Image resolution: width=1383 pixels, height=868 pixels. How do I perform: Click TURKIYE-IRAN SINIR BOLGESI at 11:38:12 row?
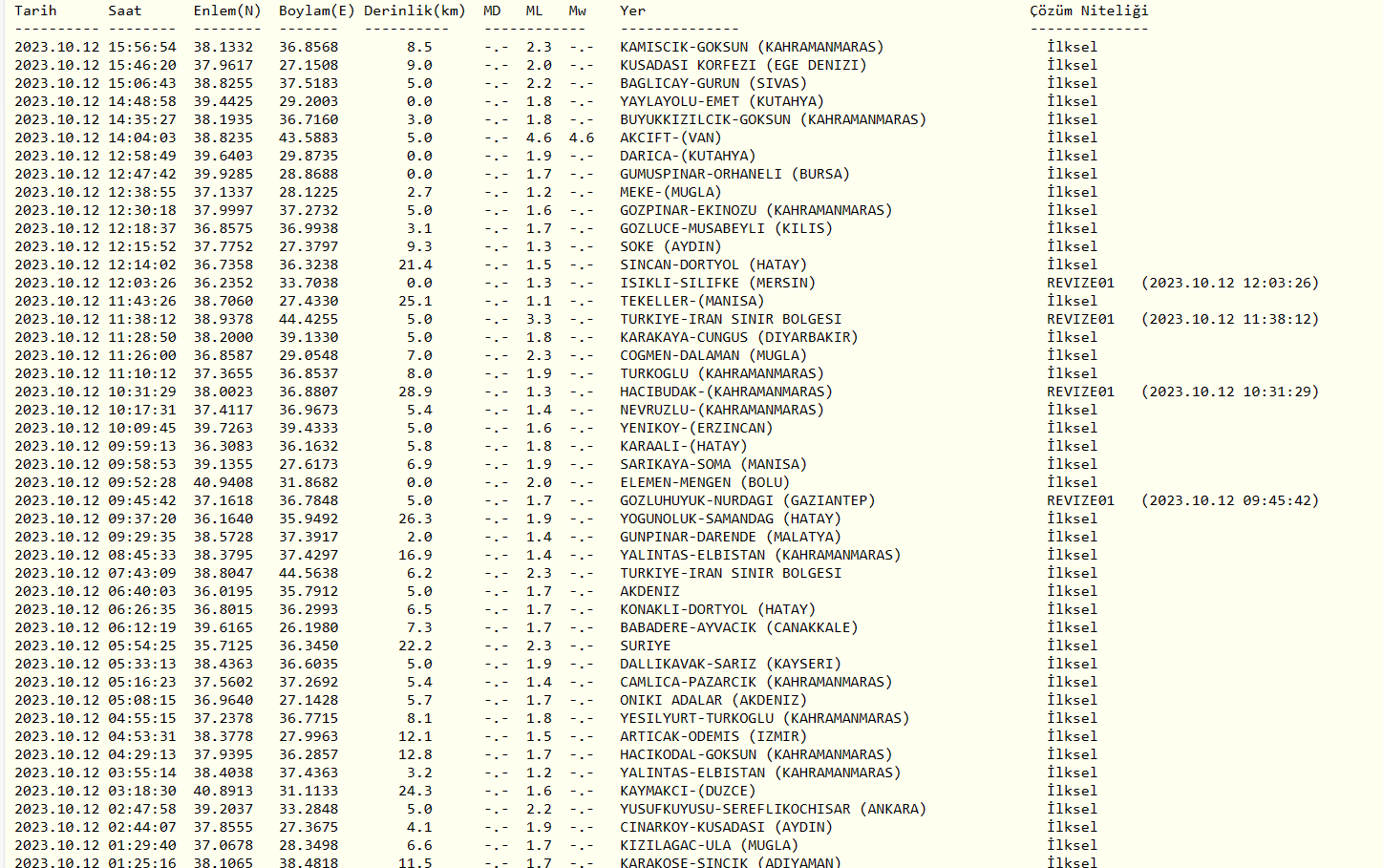click(x=731, y=319)
